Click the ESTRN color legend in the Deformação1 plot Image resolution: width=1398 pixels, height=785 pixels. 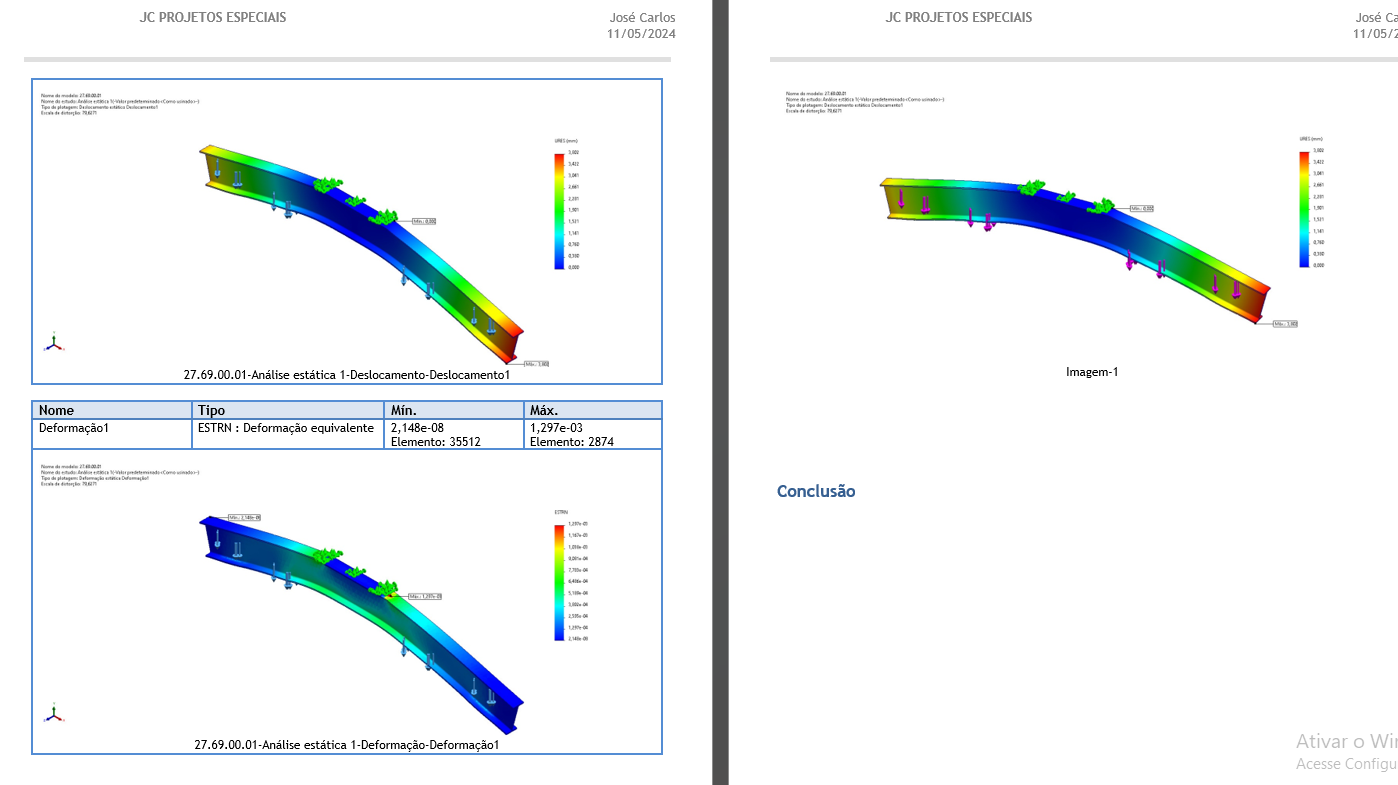click(572, 576)
